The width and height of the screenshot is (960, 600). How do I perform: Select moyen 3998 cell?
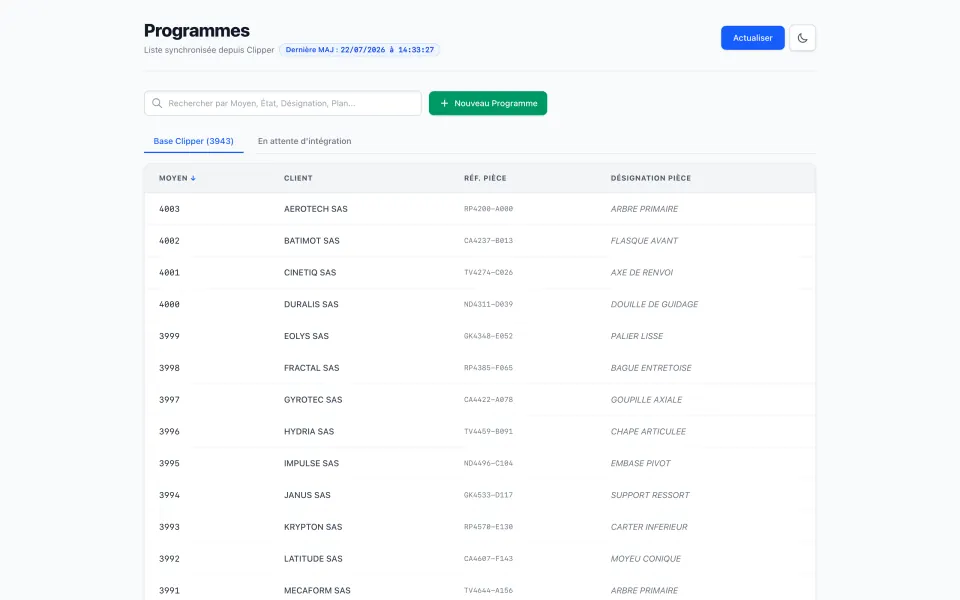170,368
